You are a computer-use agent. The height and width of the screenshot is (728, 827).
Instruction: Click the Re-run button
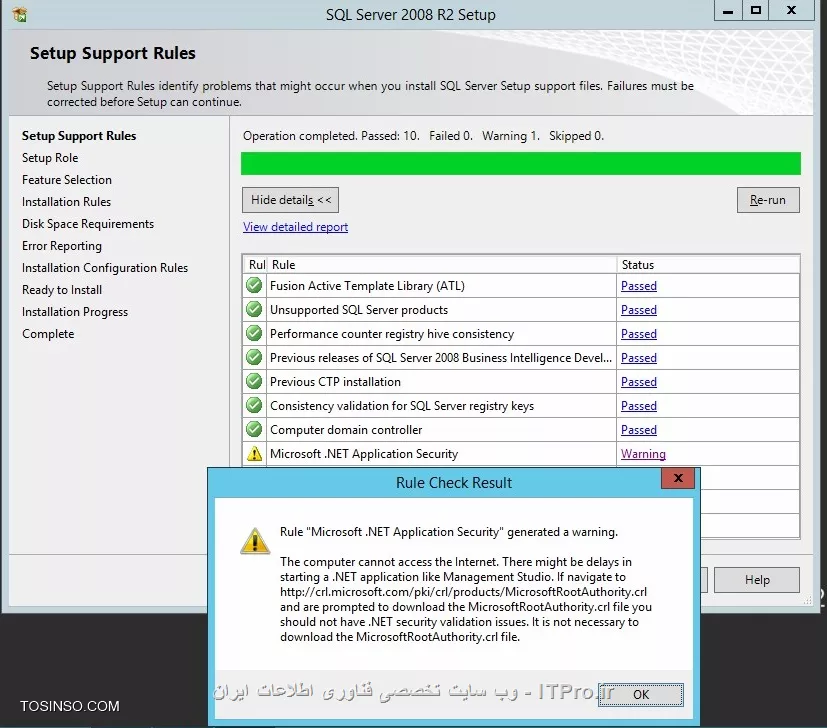pyautogui.click(x=768, y=200)
